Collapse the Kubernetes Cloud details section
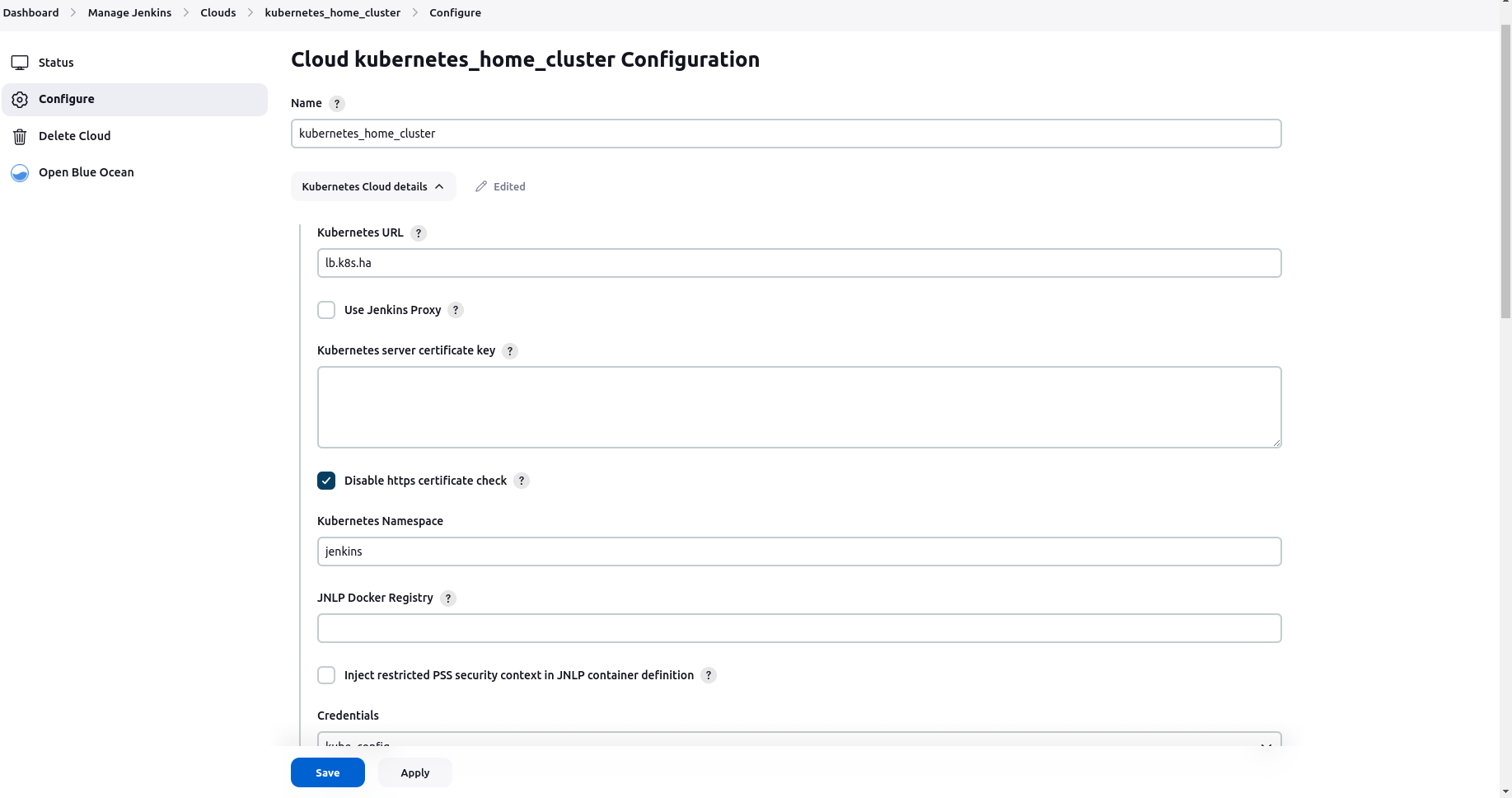 click(373, 186)
